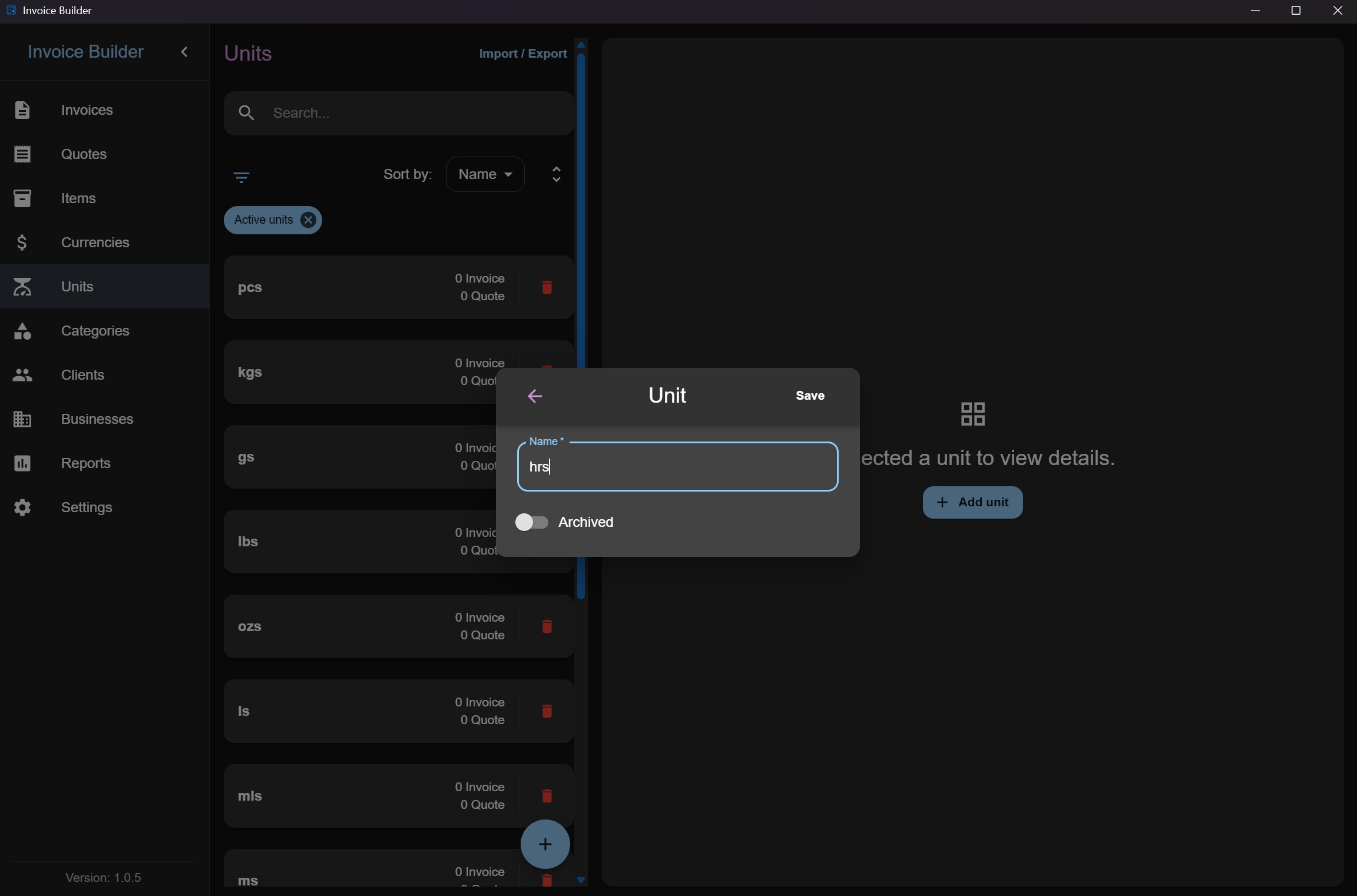Click the Reports chart icon
1357x896 pixels.
(22, 463)
